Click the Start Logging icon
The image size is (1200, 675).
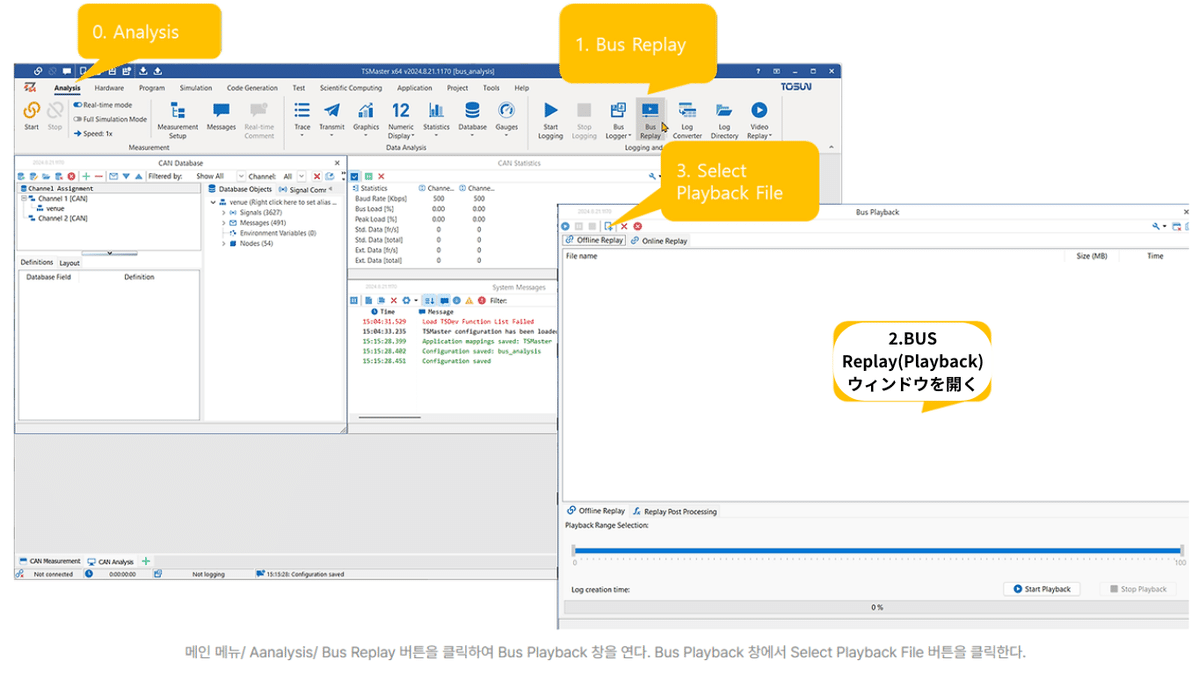[550, 110]
